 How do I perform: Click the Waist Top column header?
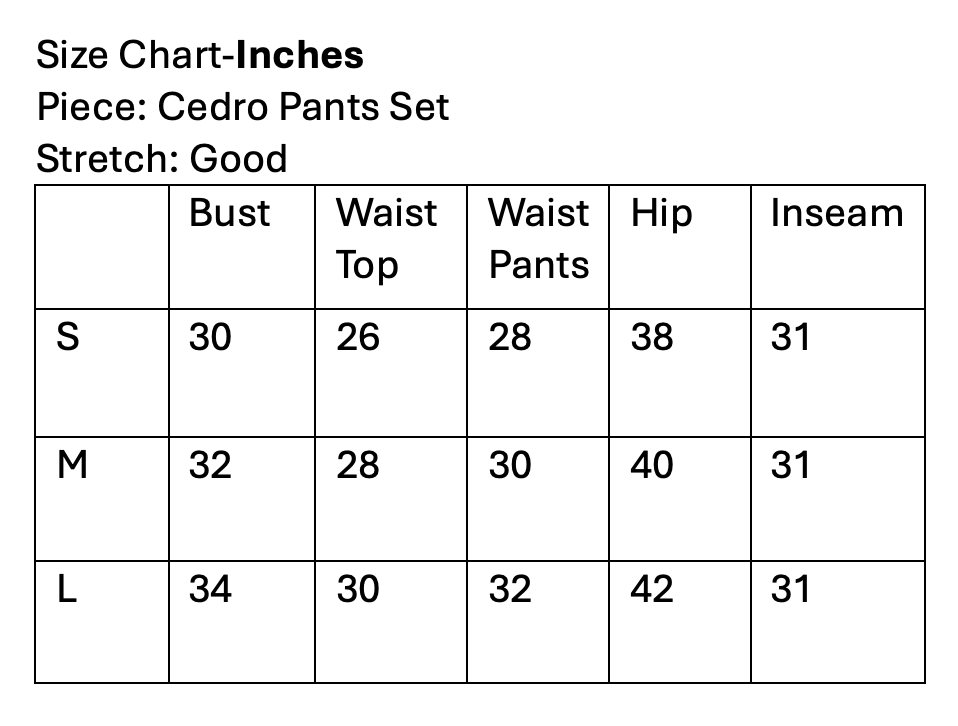(386, 239)
